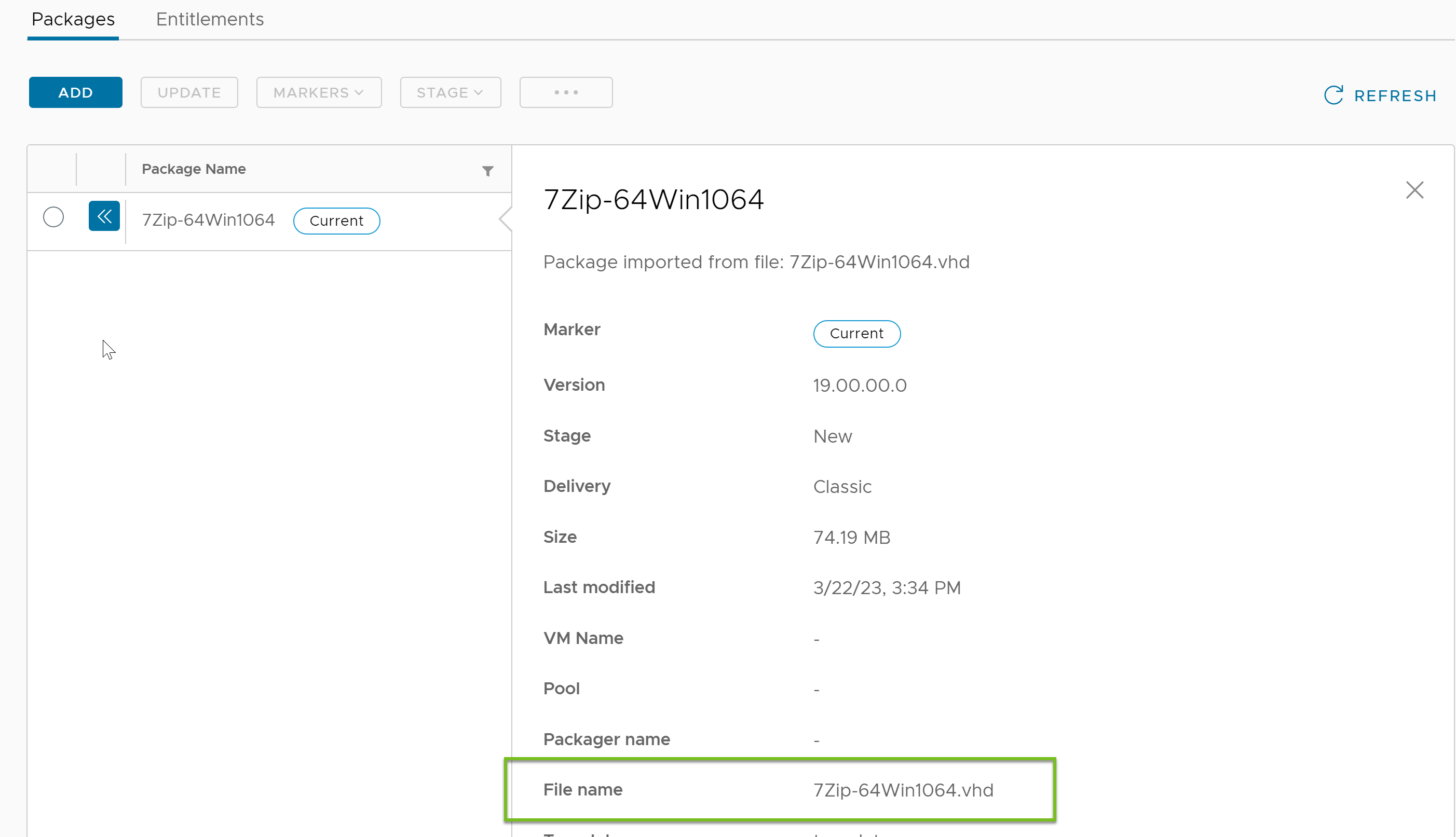Click the Delivery value Classic

point(842,487)
